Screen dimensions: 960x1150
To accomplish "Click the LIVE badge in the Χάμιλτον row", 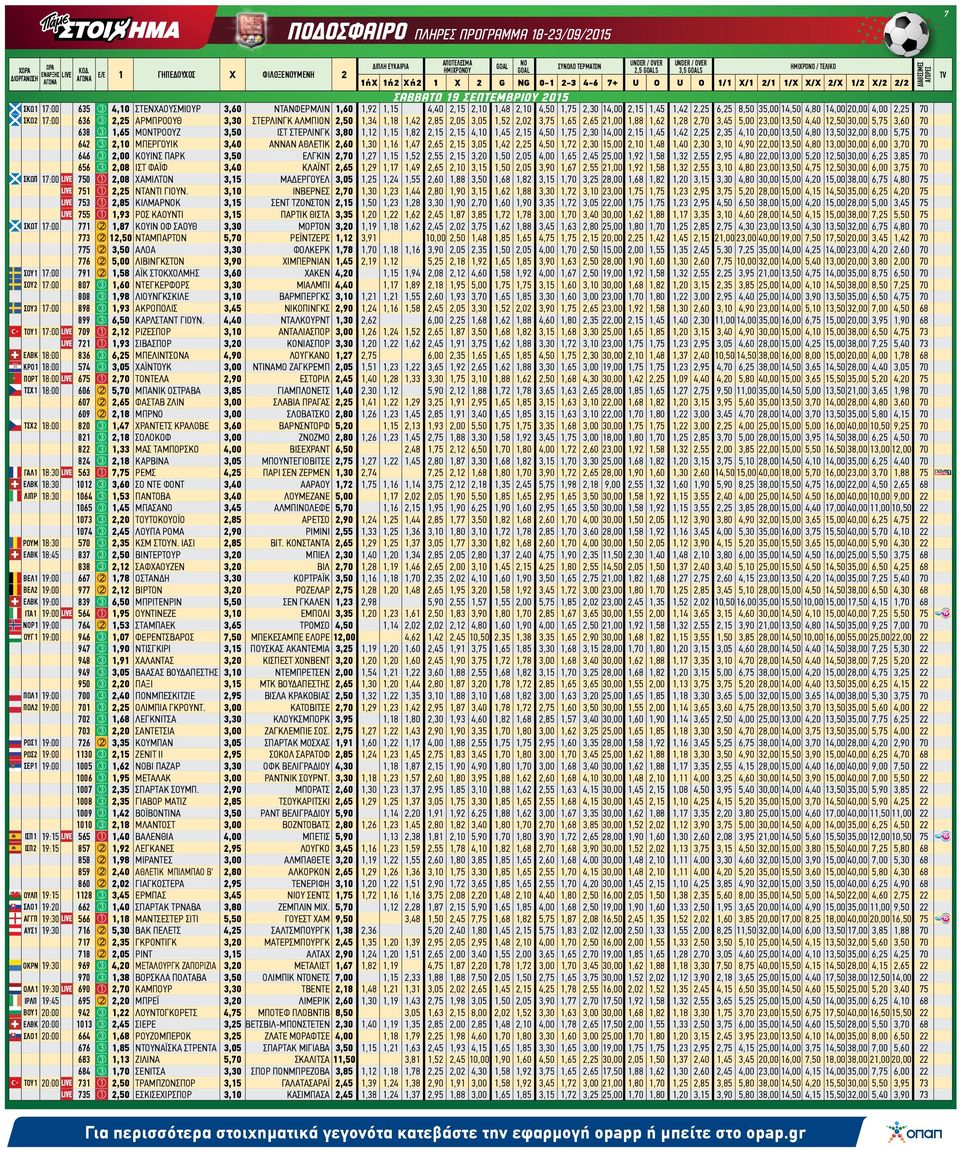I will 67,179.
